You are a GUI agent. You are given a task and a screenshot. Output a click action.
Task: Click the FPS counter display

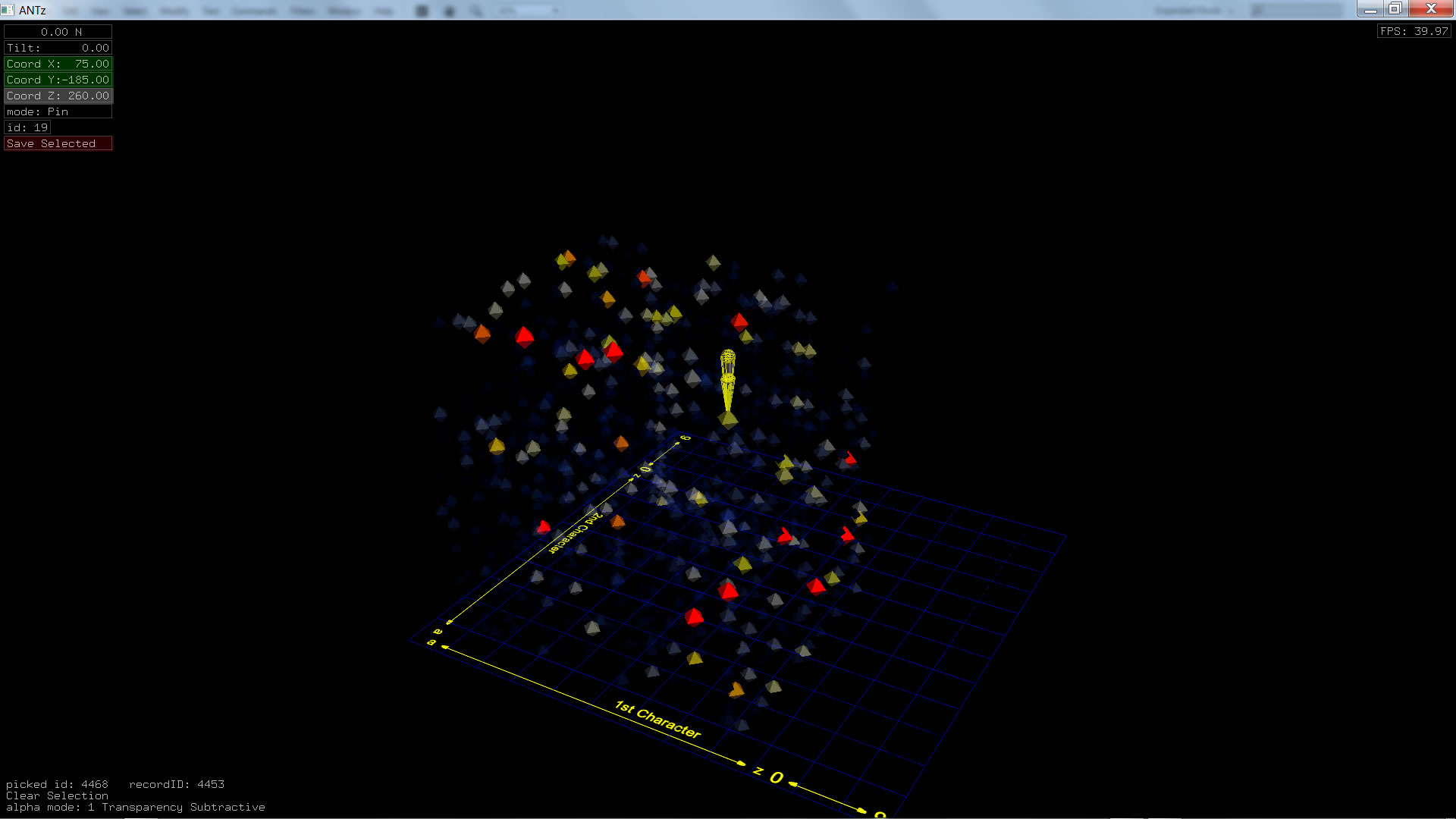point(1414,31)
